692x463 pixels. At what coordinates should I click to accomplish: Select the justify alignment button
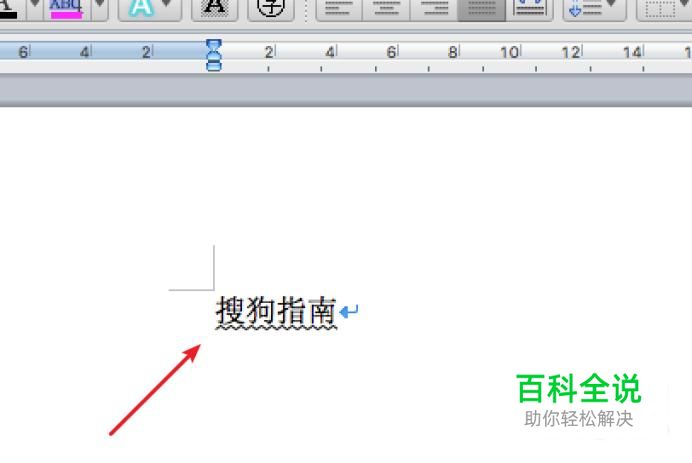tap(481, 9)
